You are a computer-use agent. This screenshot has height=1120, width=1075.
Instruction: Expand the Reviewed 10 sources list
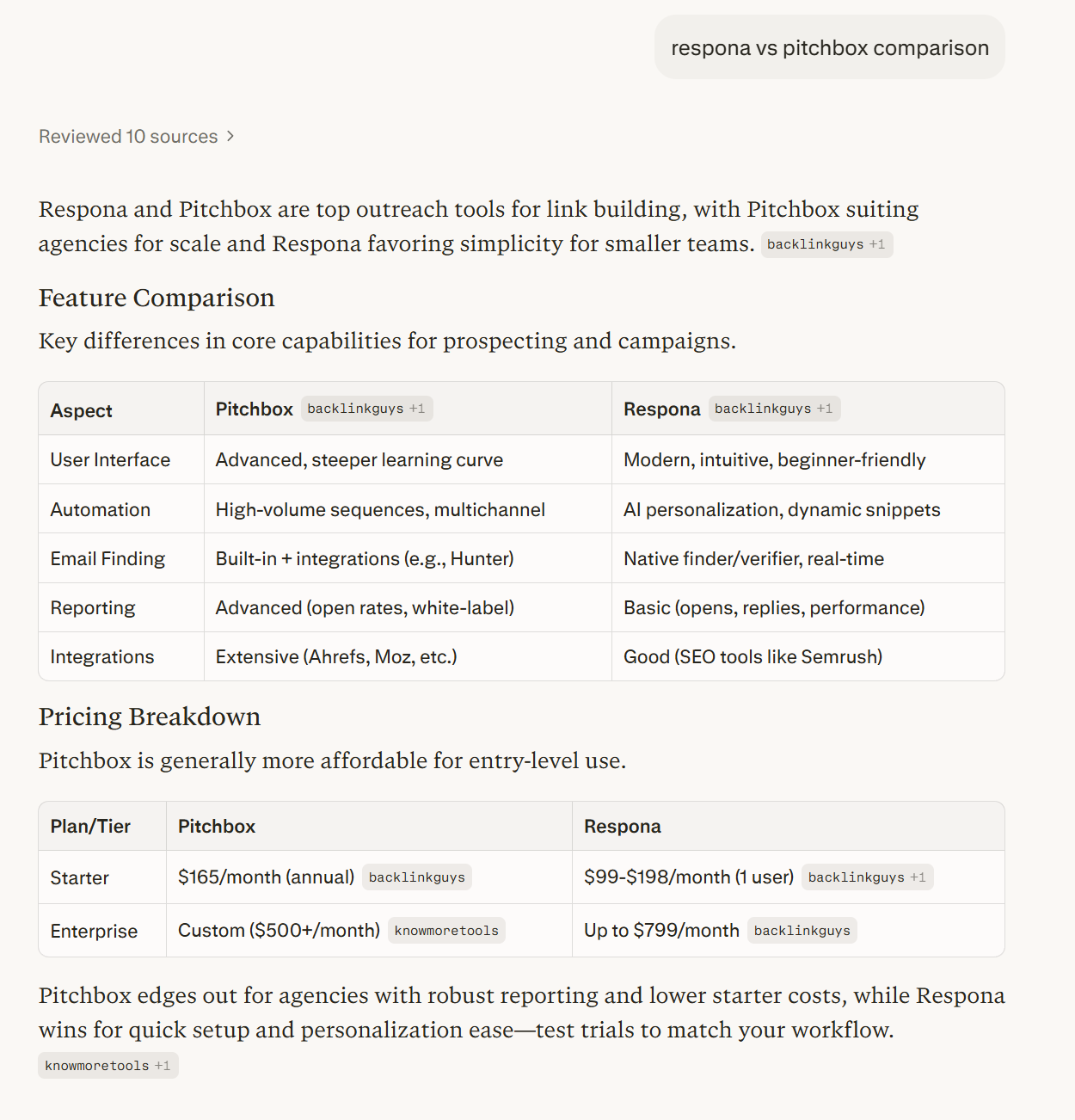click(127, 136)
